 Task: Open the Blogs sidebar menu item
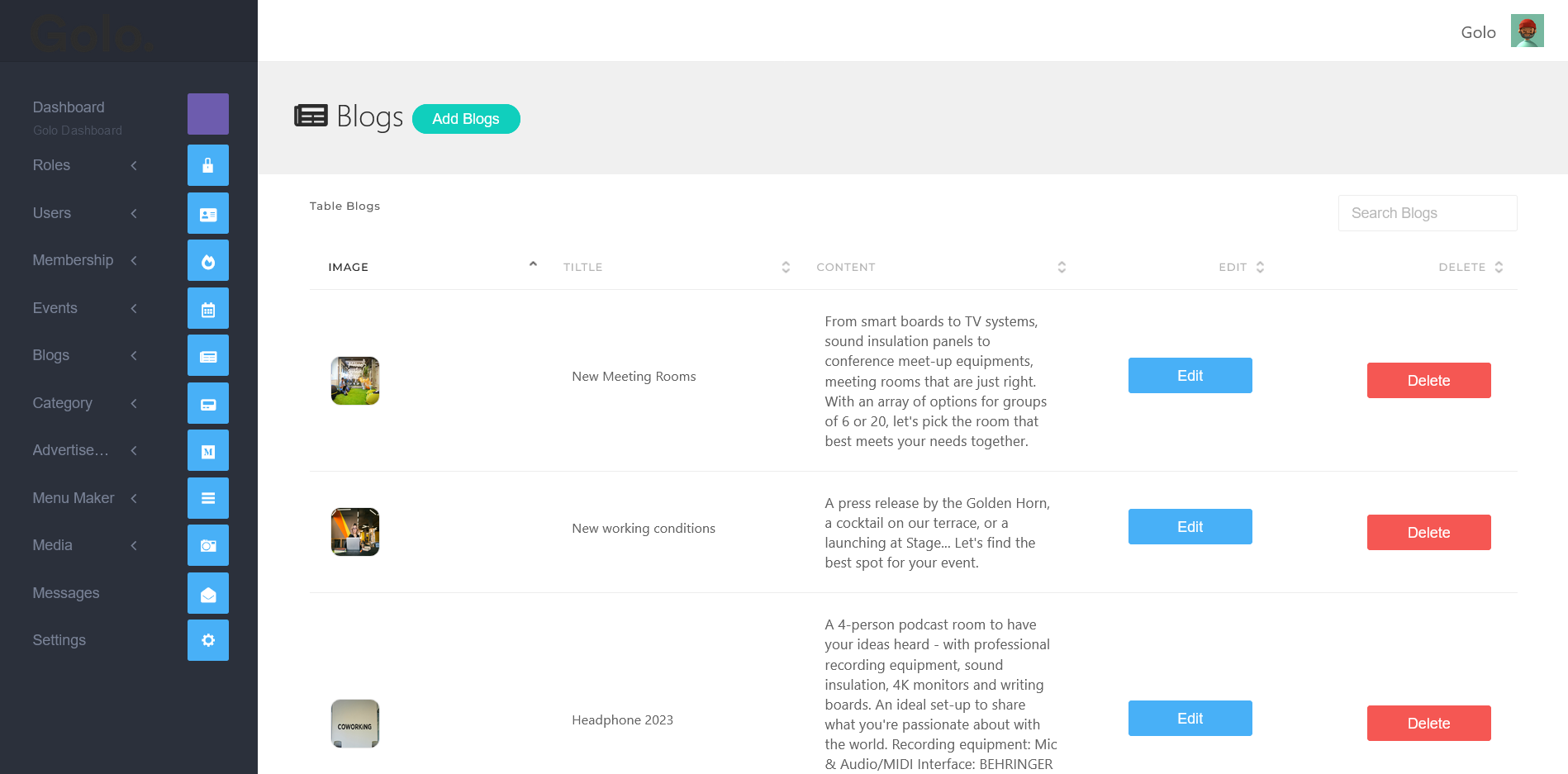click(x=51, y=355)
